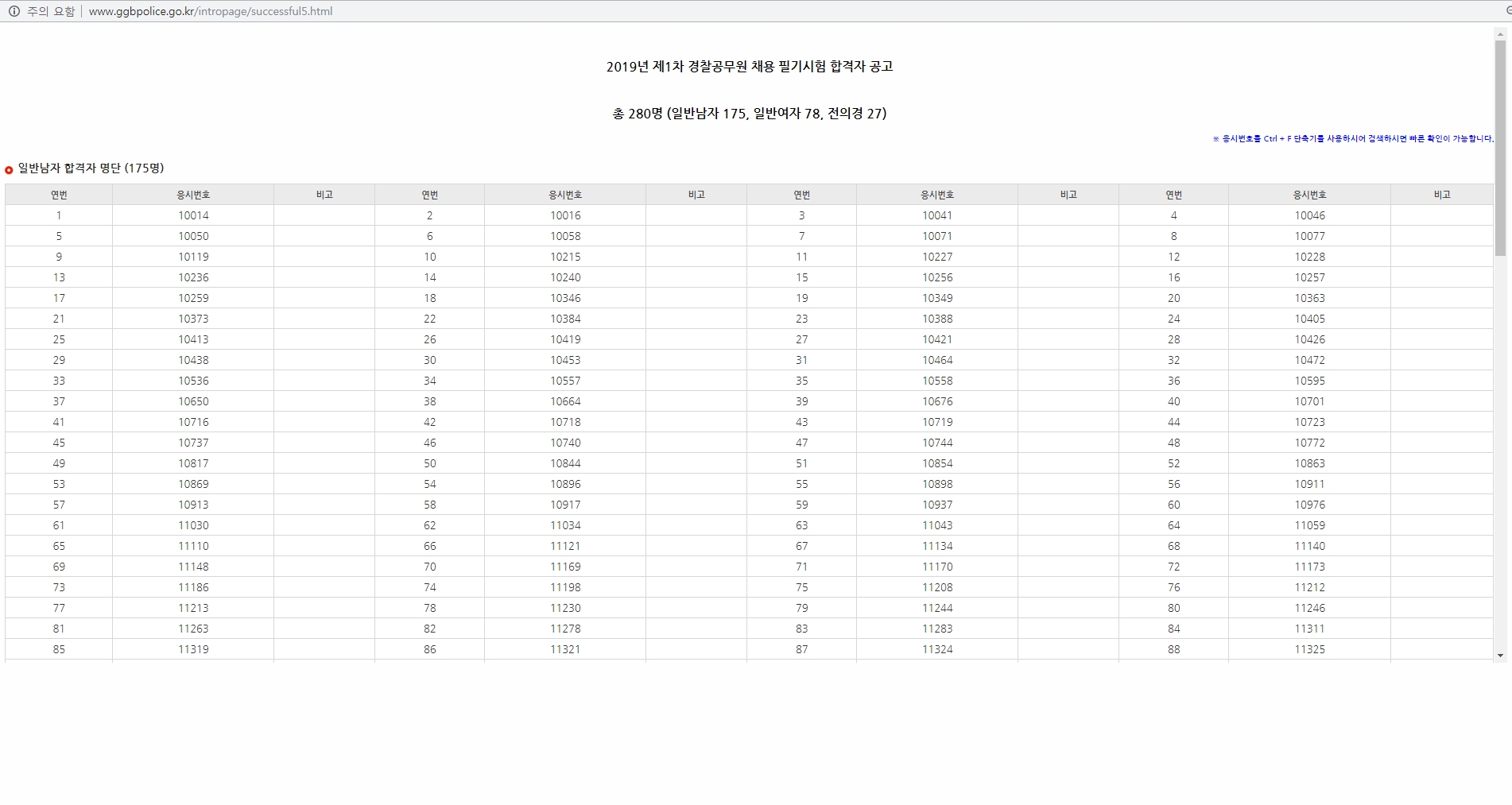The image size is (1512, 805).
Task: Select the cell with exam number 11325
Action: [x=1309, y=649]
